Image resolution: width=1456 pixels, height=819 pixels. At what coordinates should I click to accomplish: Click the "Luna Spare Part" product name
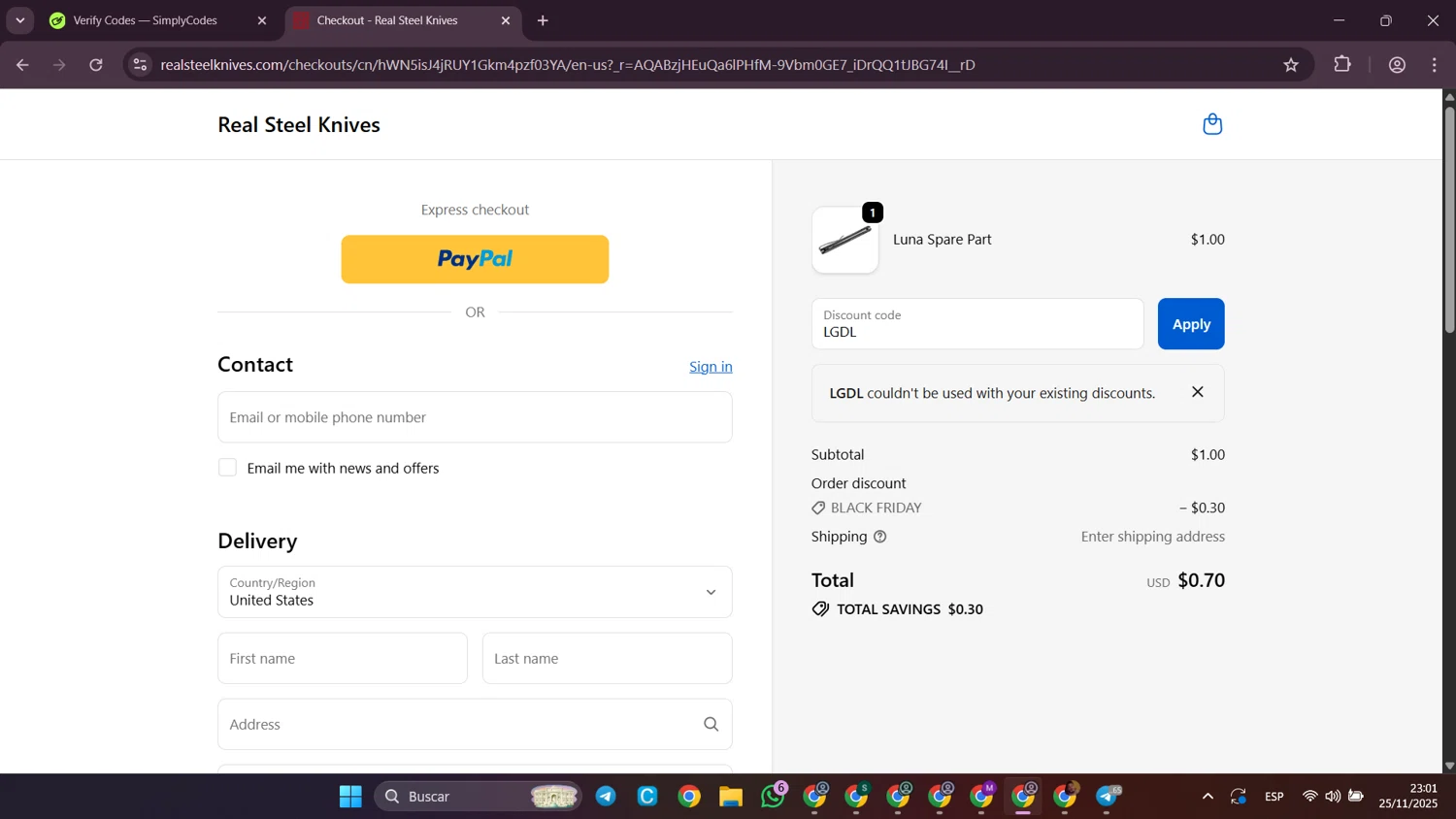pyautogui.click(x=943, y=240)
